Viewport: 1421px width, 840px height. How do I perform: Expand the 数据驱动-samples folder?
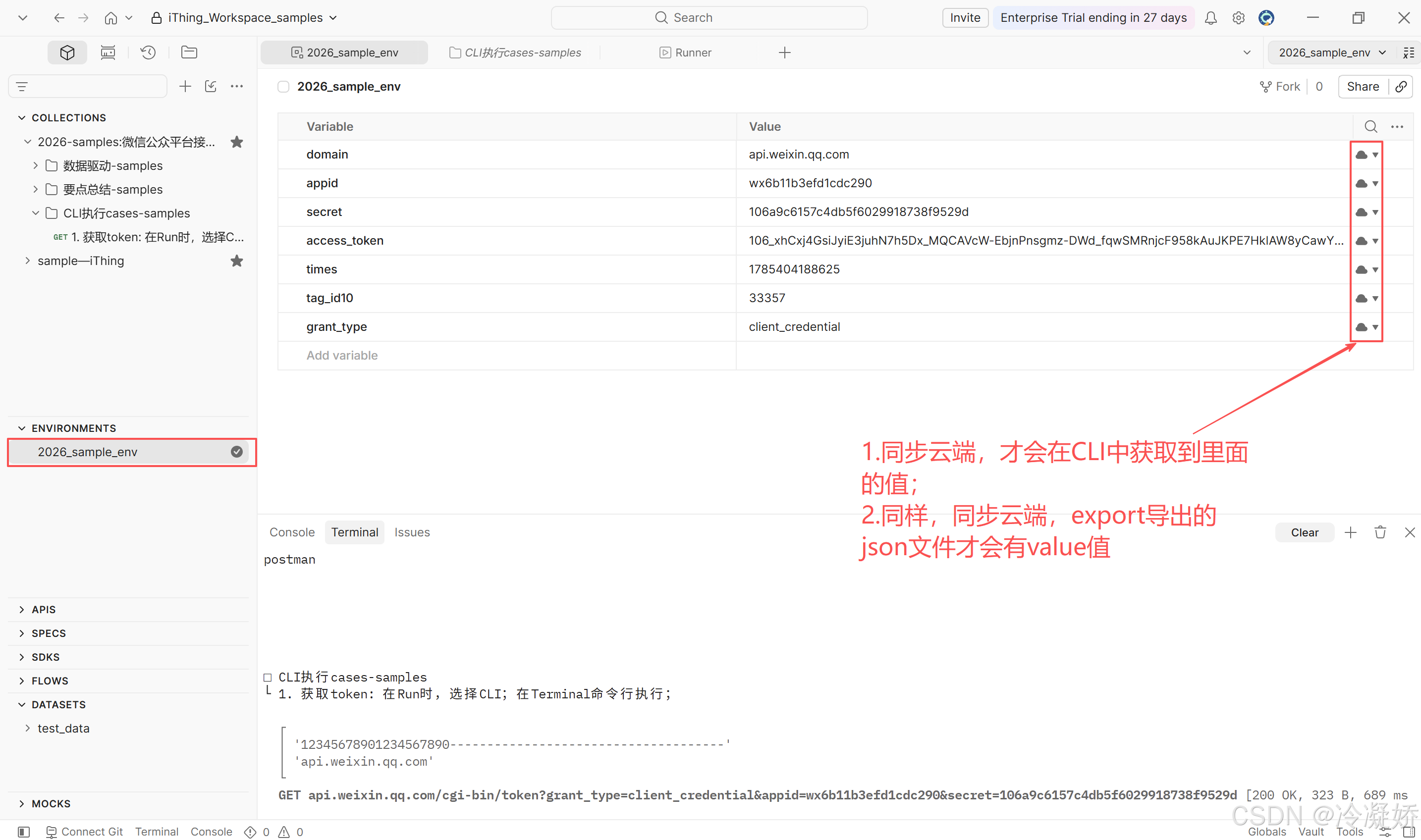(x=35, y=166)
